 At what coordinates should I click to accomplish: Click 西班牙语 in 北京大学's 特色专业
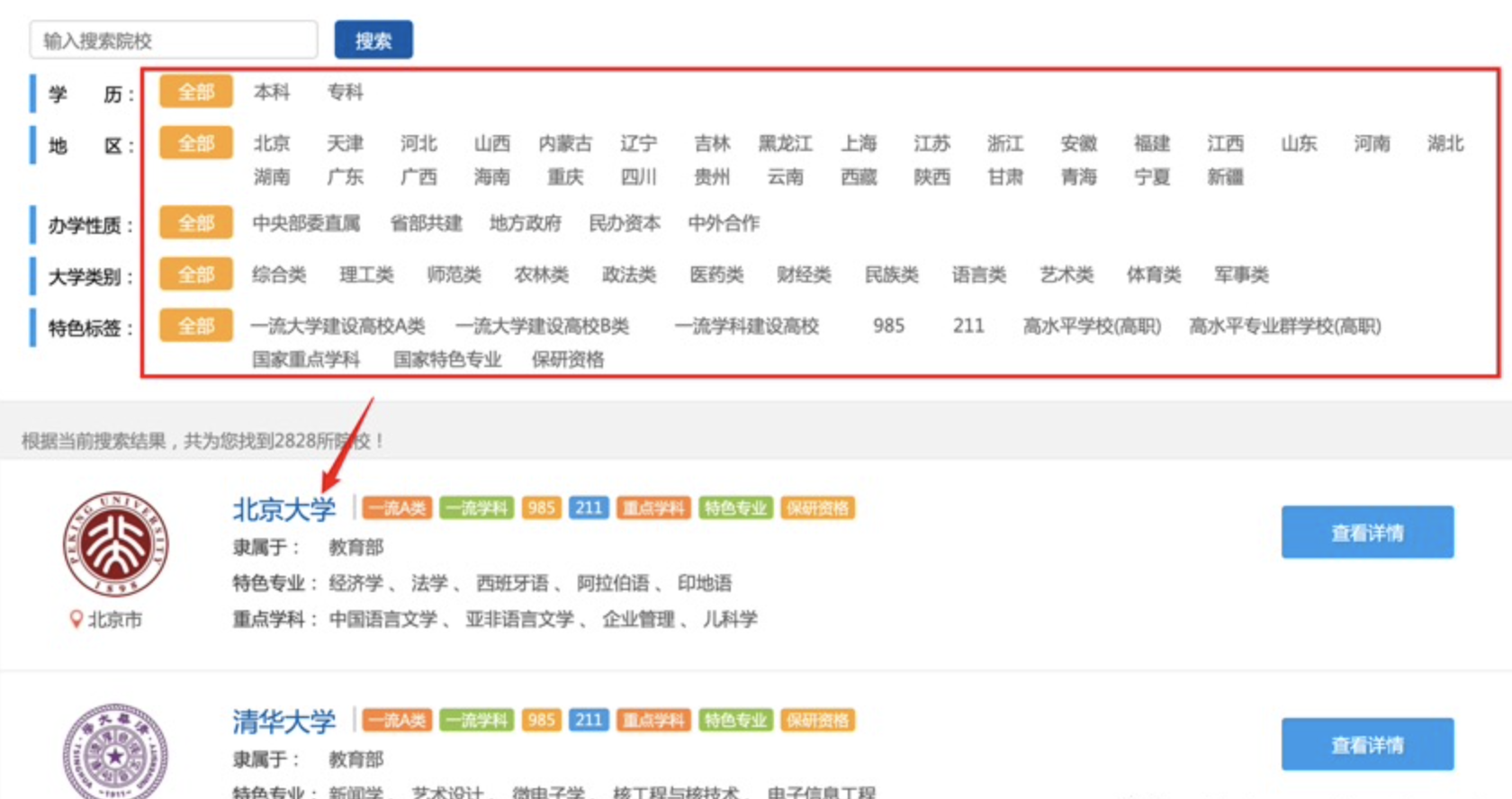[x=512, y=583]
